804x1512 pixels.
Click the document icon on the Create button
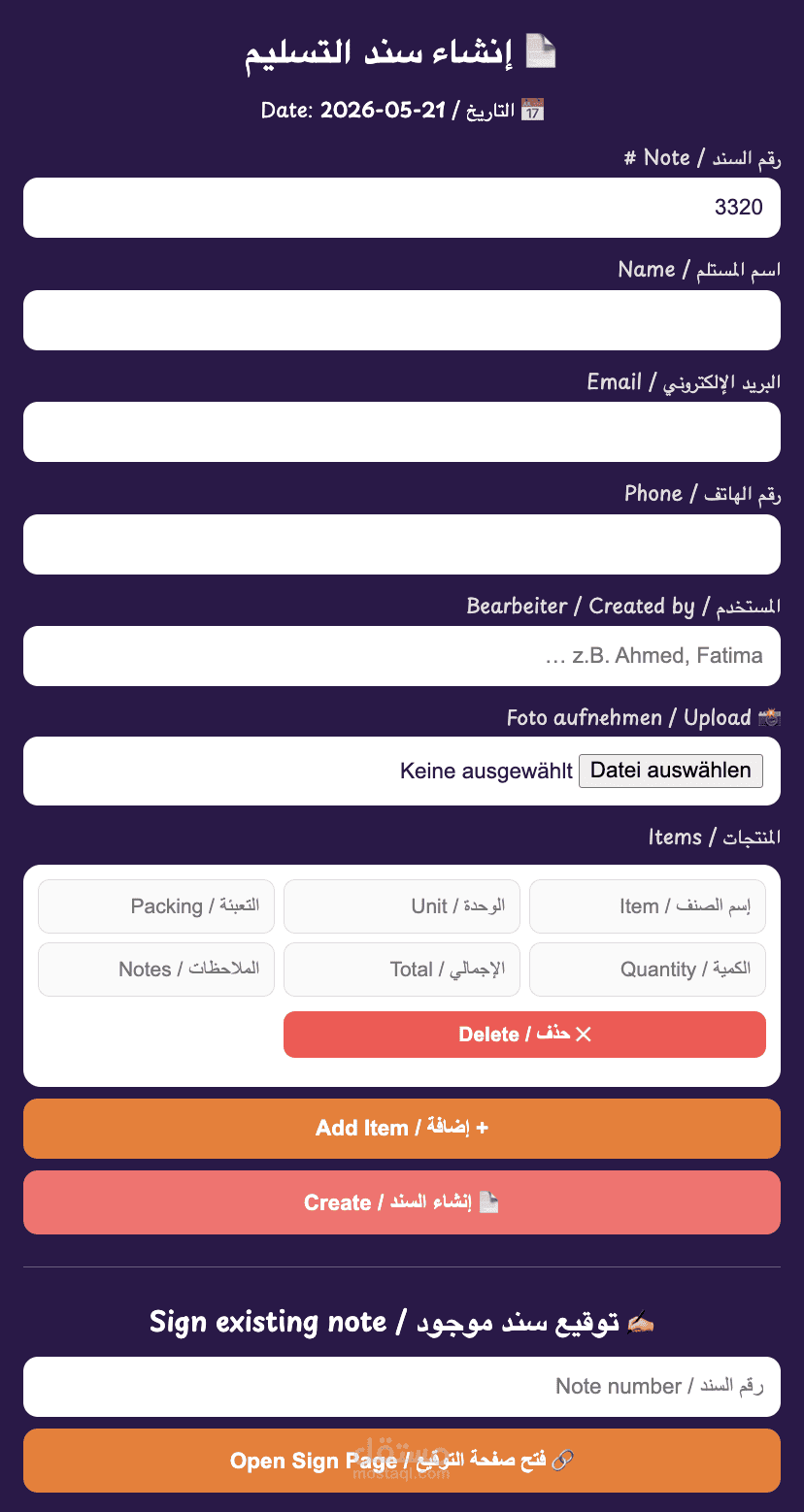(489, 1202)
